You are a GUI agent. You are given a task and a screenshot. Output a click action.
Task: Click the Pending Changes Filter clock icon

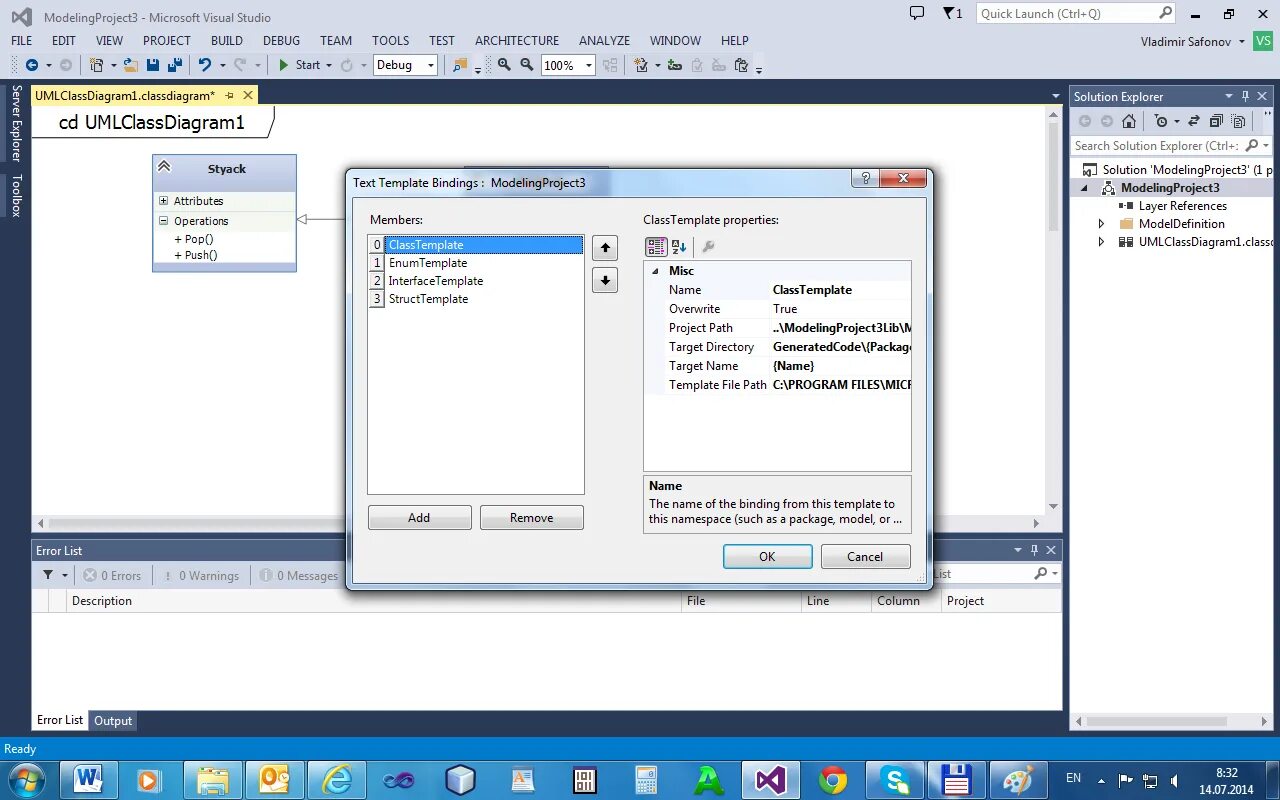point(1160,121)
